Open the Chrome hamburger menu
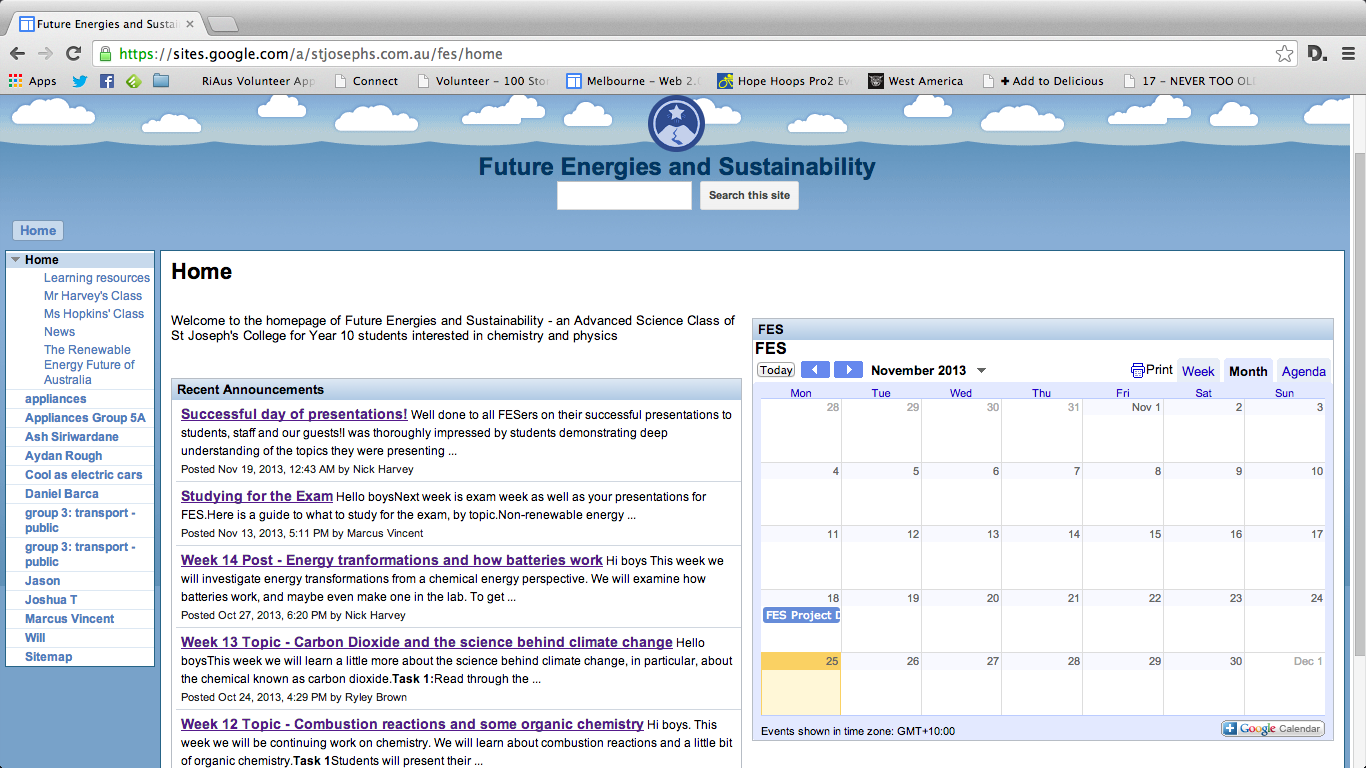Image resolution: width=1366 pixels, height=768 pixels. pos(1348,54)
